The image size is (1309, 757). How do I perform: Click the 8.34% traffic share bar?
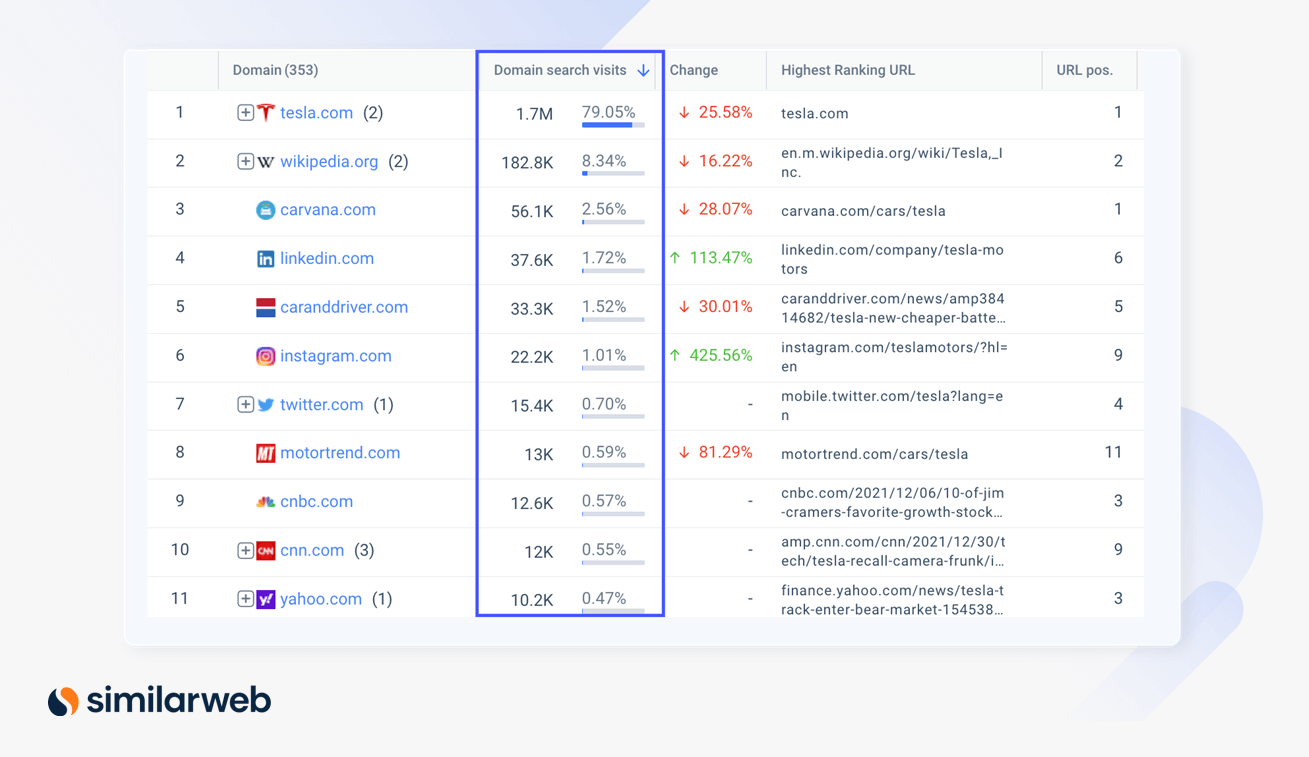[613, 173]
